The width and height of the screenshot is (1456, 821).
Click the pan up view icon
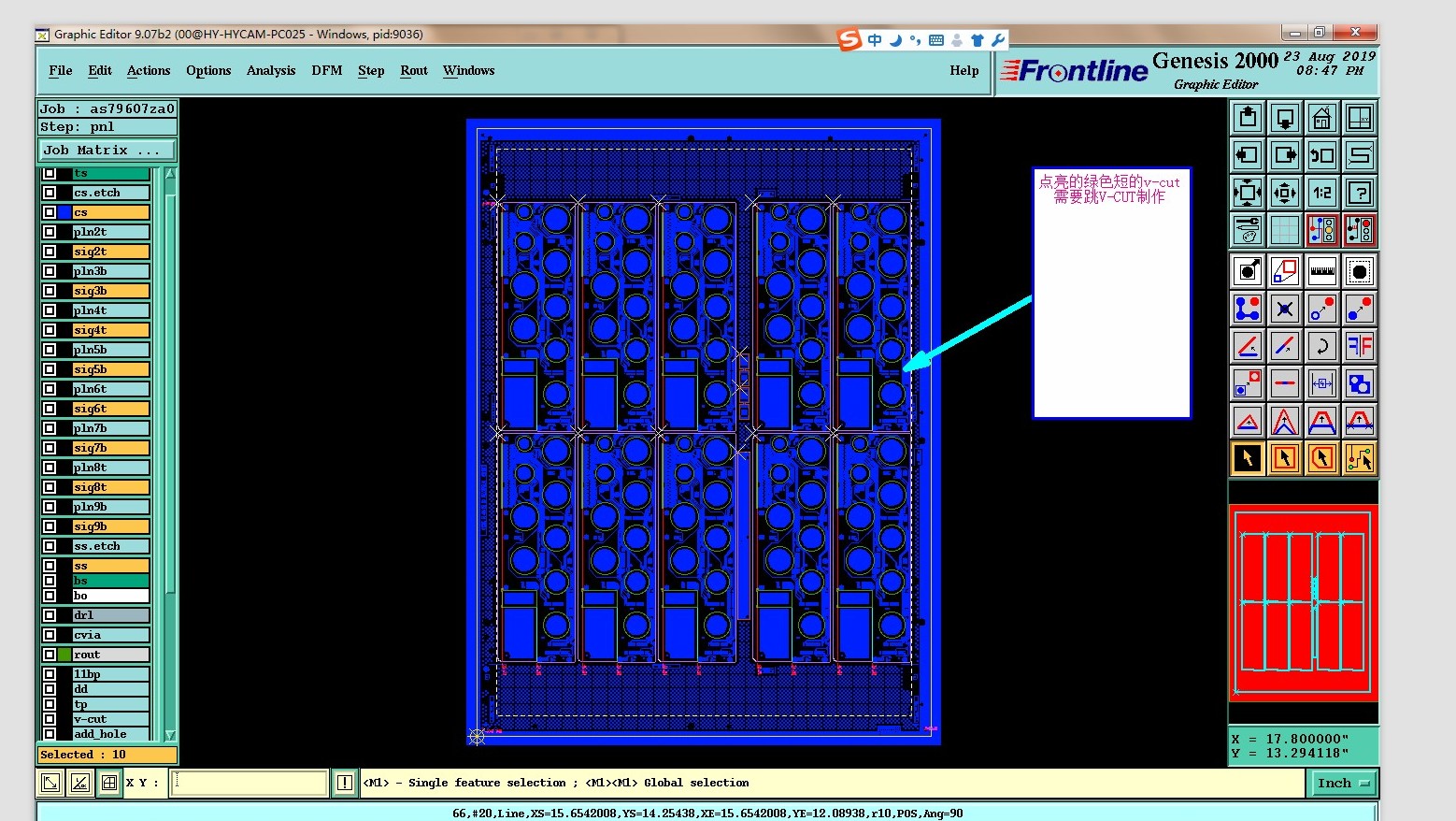tap(1248, 118)
